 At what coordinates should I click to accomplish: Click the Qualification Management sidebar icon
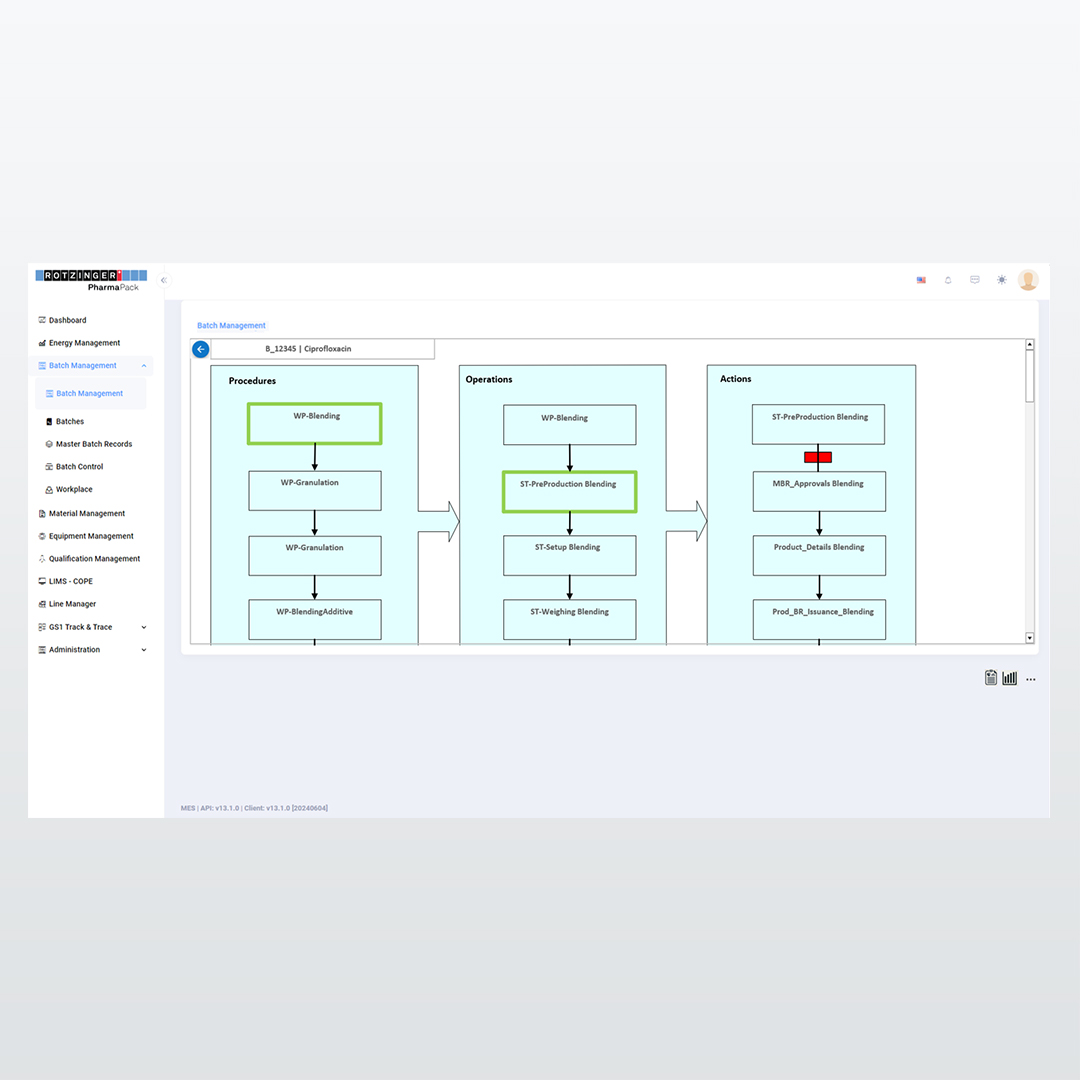42,559
